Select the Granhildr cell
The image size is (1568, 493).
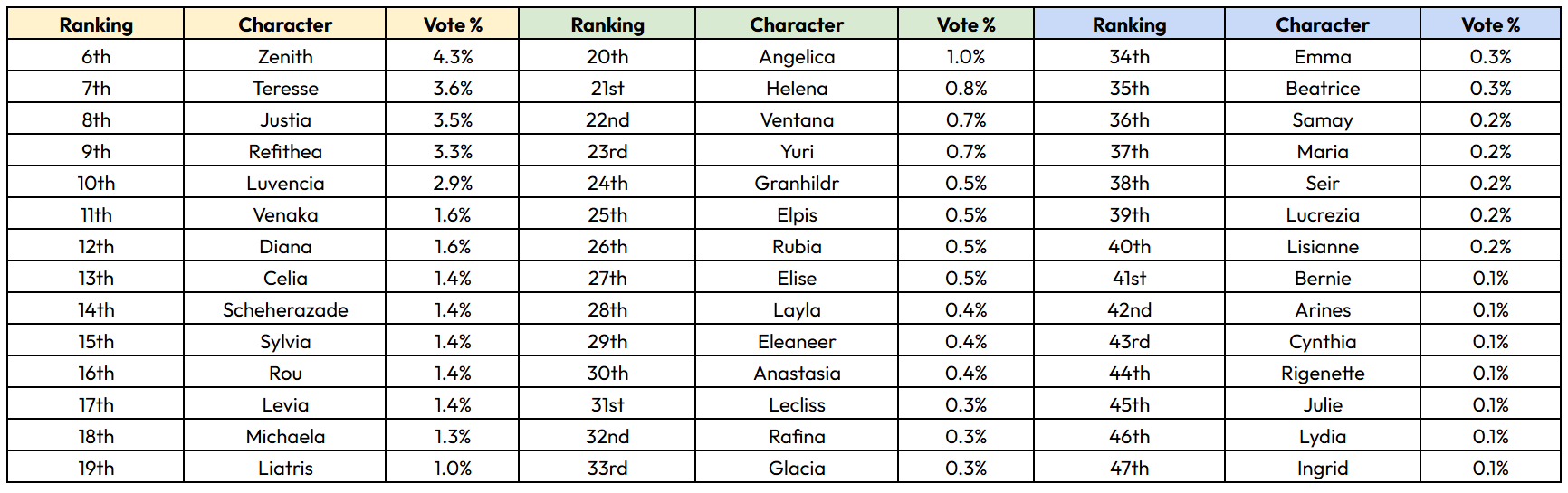click(x=797, y=183)
